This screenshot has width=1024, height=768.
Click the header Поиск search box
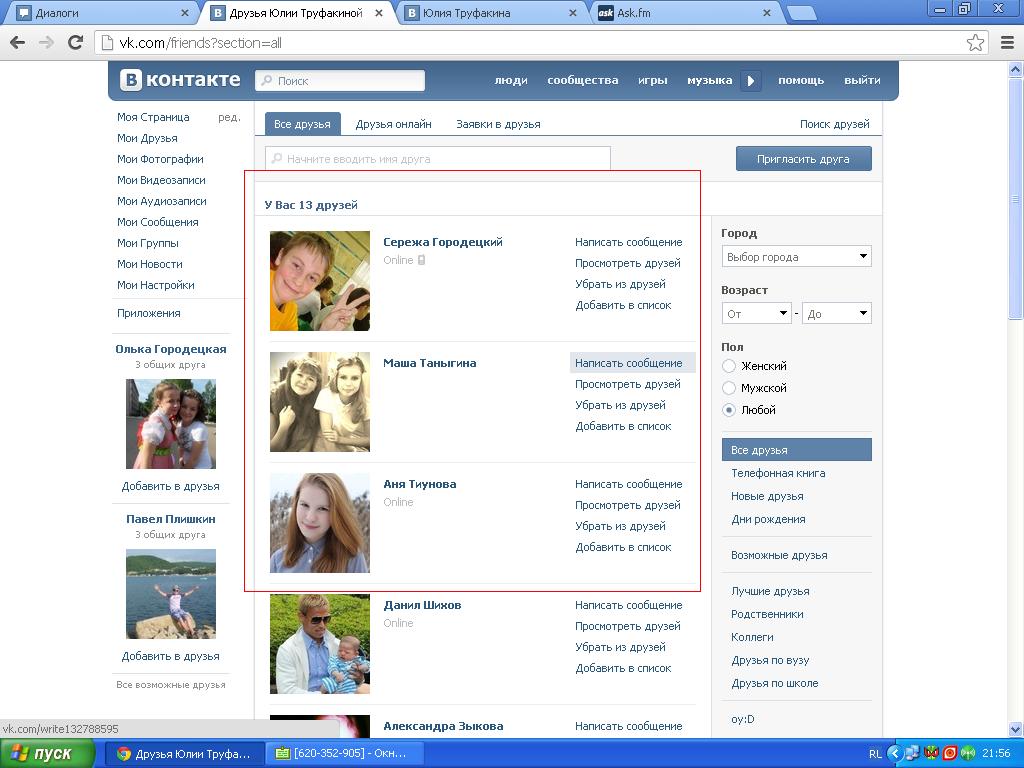[340, 81]
